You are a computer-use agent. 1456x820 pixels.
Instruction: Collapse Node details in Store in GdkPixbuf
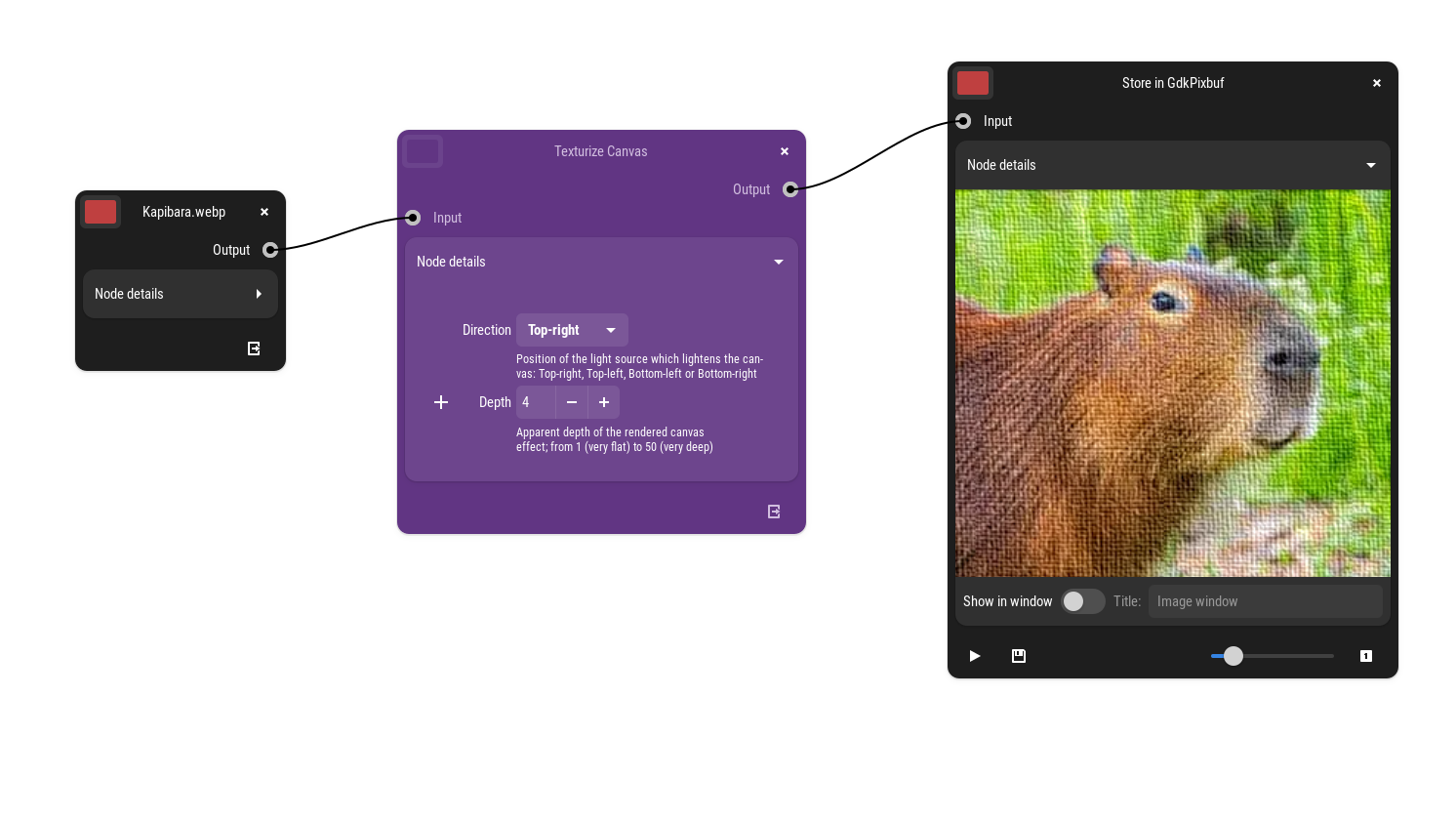[x=1370, y=165]
